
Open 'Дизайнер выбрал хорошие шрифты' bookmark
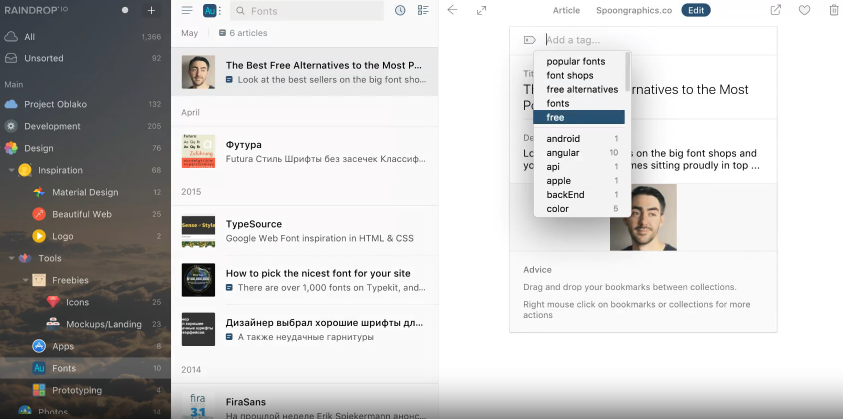coord(304,330)
